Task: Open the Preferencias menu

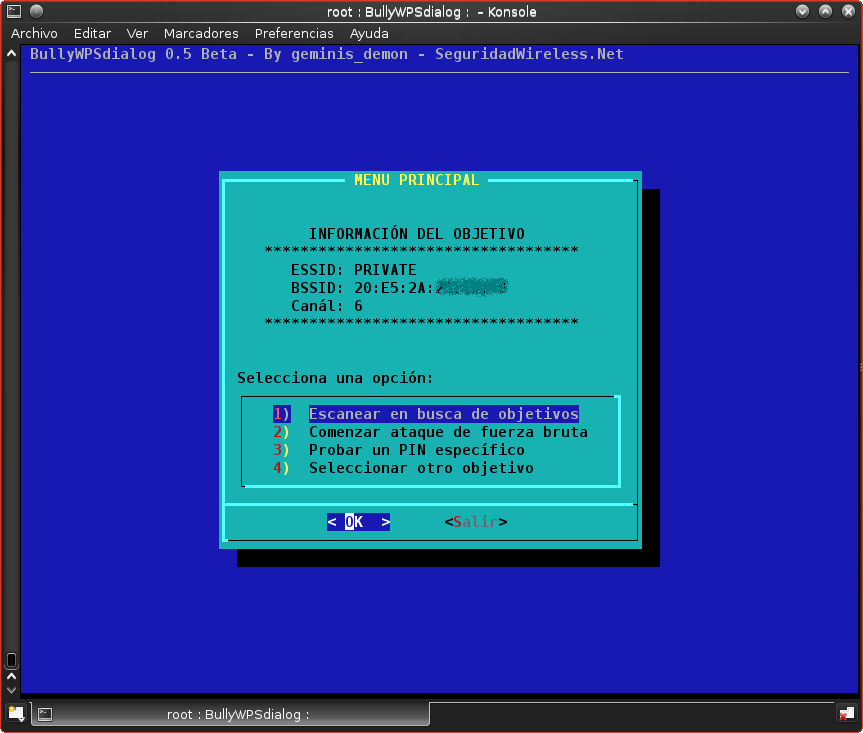Action: click(294, 33)
